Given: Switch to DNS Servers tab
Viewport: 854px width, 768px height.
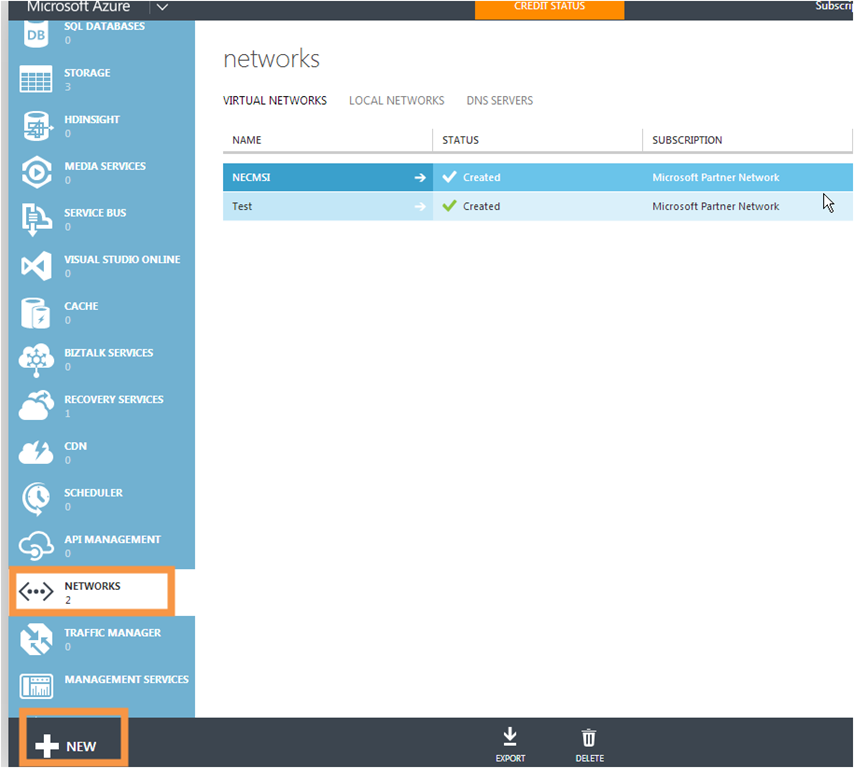Looking at the screenshot, I should (x=499, y=101).
